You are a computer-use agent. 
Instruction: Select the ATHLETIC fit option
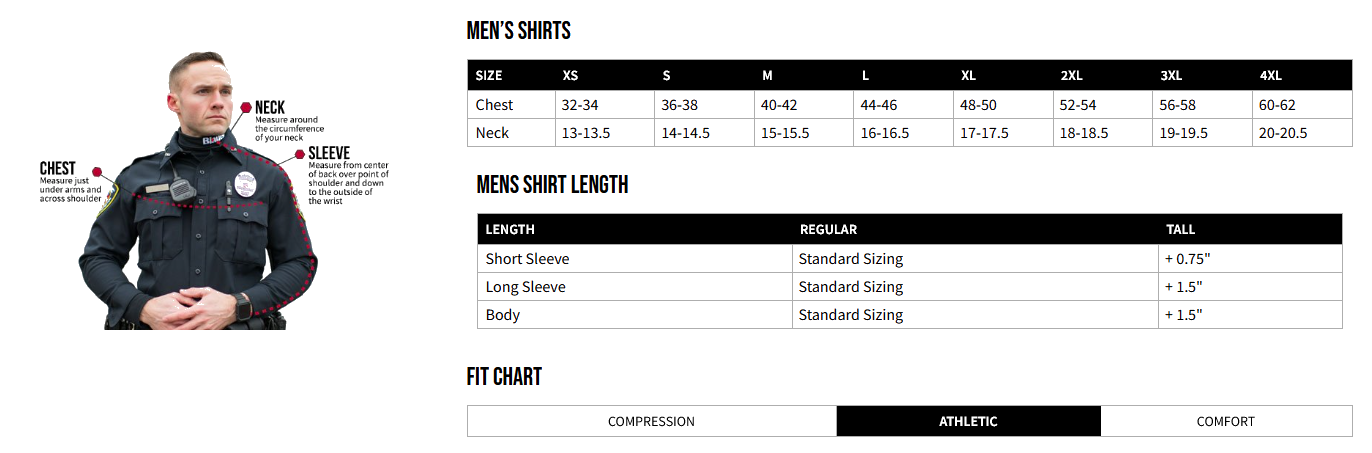pos(968,421)
